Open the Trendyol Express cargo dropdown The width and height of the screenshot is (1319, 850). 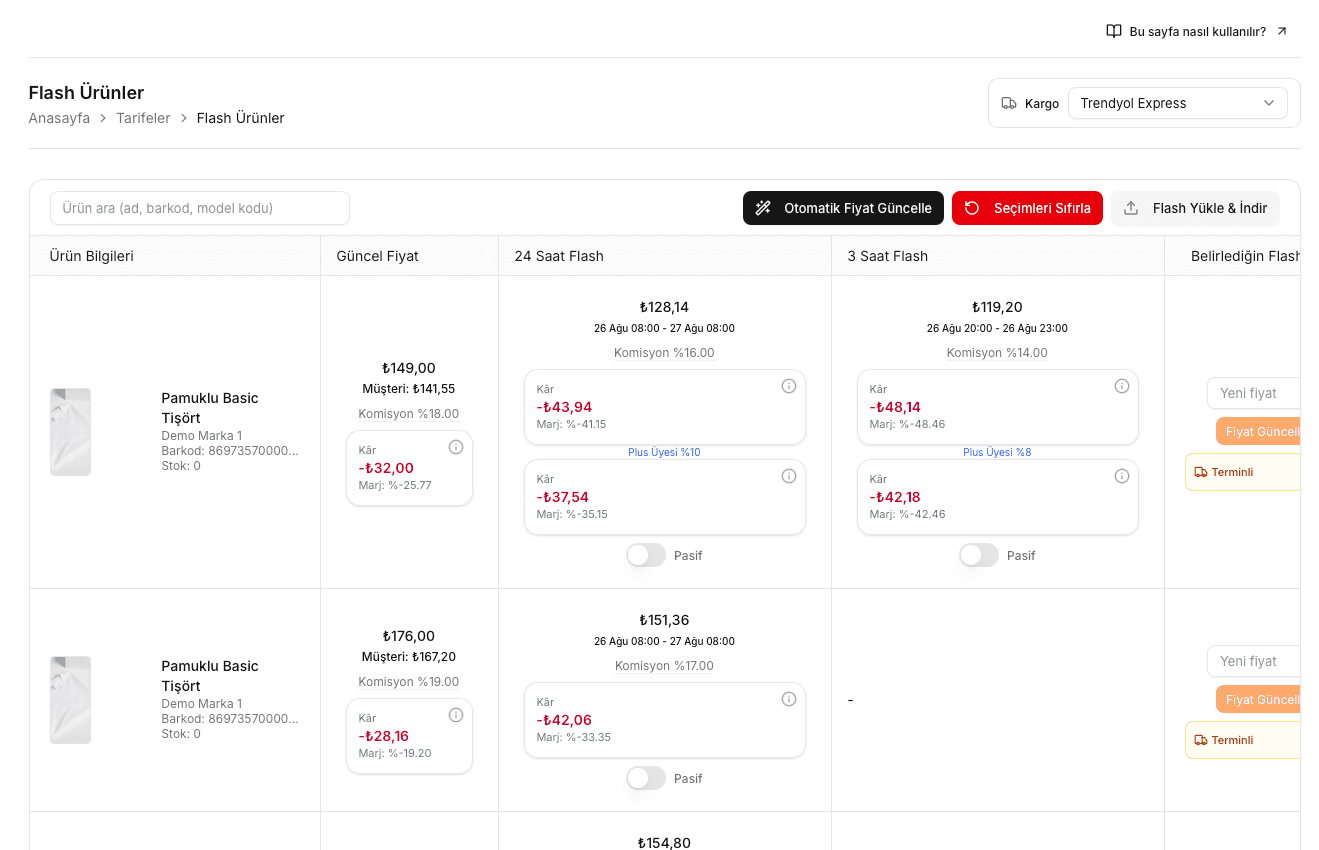tap(1177, 103)
